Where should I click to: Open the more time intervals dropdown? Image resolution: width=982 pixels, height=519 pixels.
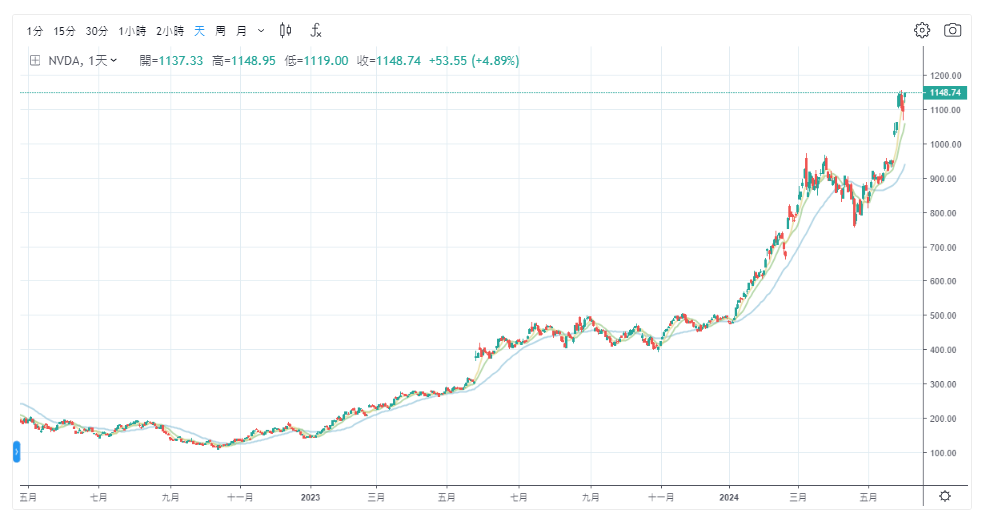tap(261, 30)
